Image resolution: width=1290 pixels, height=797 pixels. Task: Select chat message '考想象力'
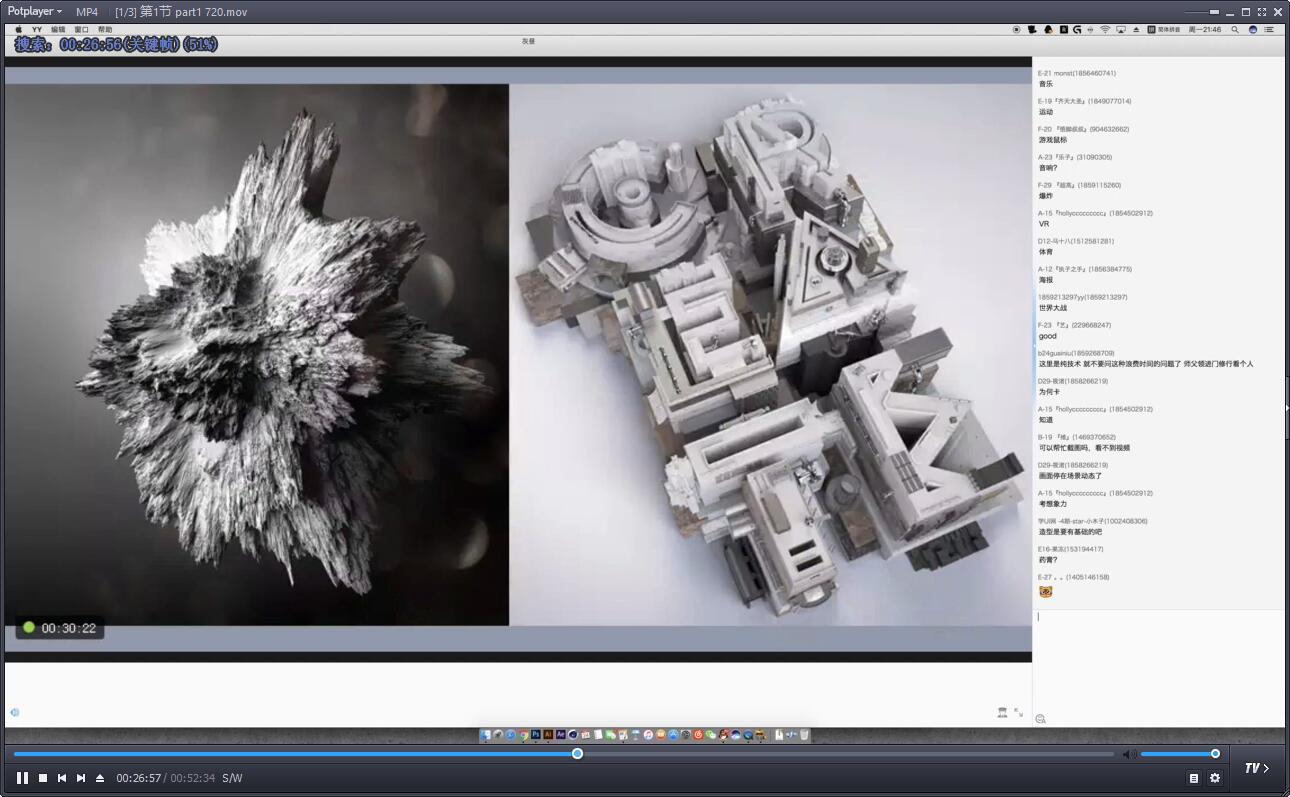tap(1053, 504)
